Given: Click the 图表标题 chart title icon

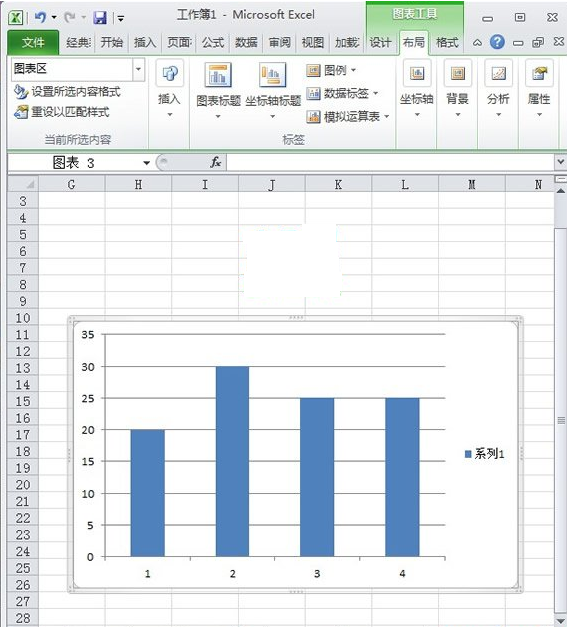Looking at the screenshot, I should click(x=218, y=75).
